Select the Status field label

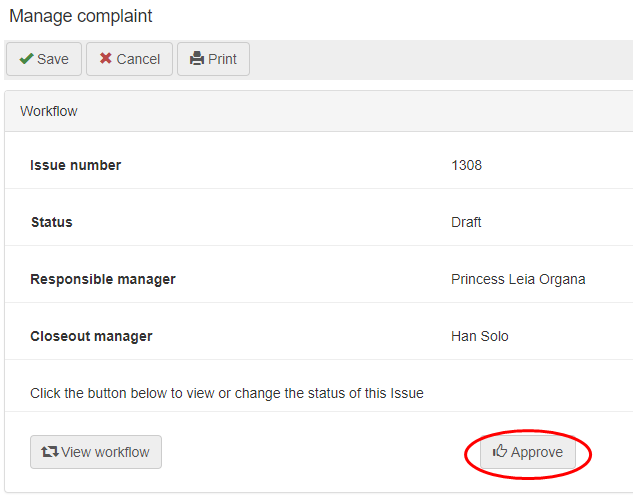point(52,222)
